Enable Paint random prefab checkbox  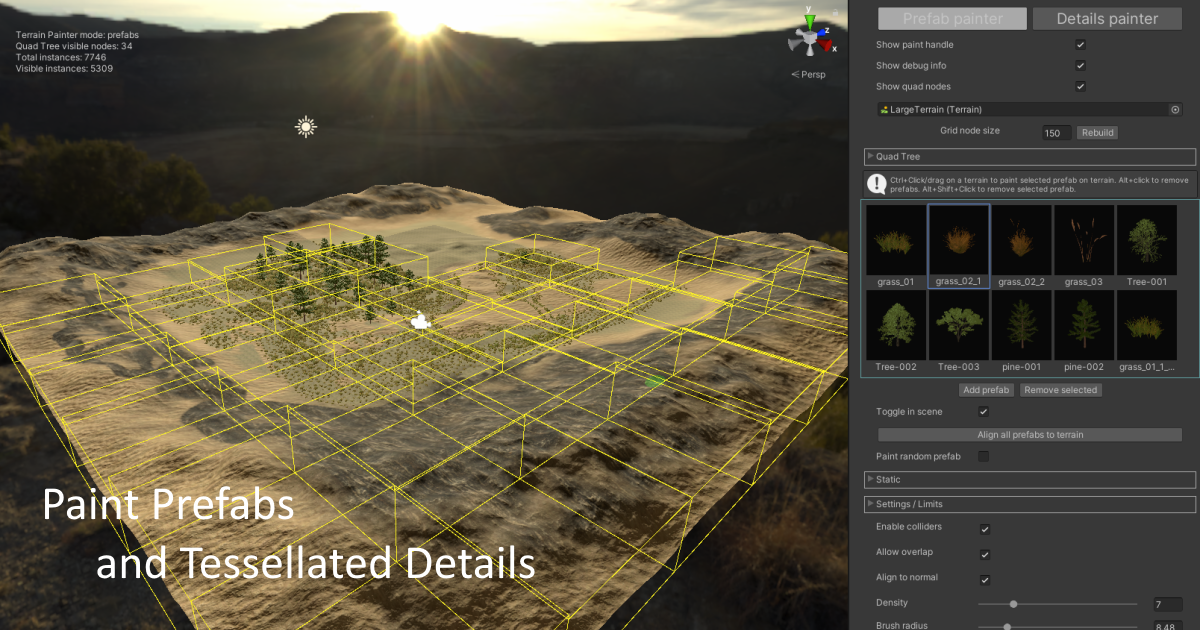coord(983,456)
